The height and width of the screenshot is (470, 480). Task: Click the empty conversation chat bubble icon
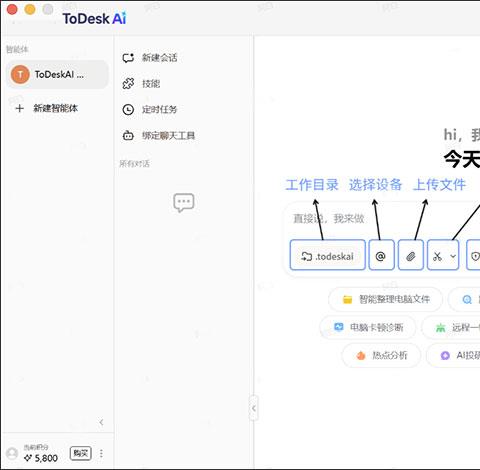(x=184, y=202)
